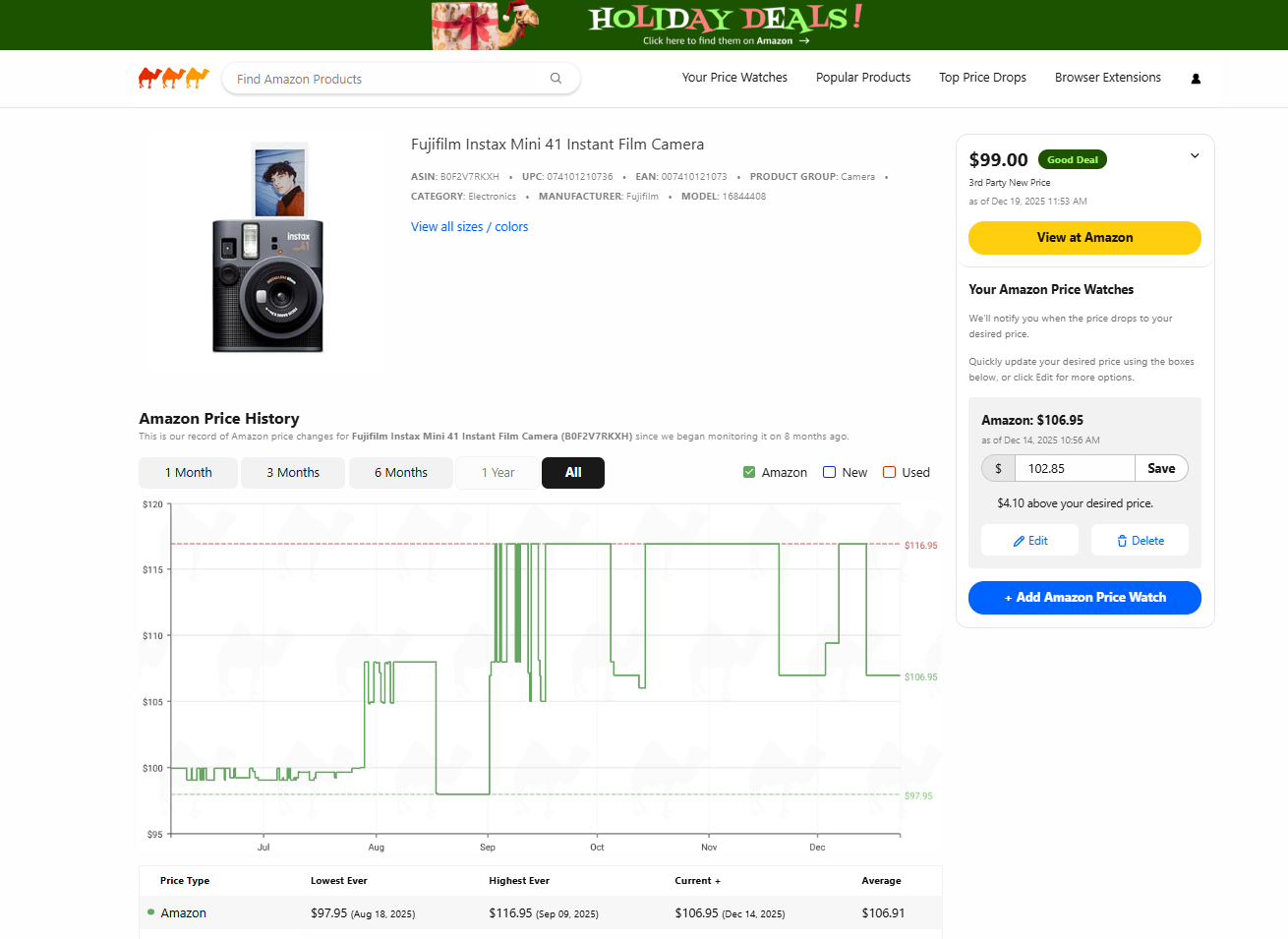Click the View at Amazon button
Screen dimensions: 1288x939
pyautogui.click(x=1084, y=238)
